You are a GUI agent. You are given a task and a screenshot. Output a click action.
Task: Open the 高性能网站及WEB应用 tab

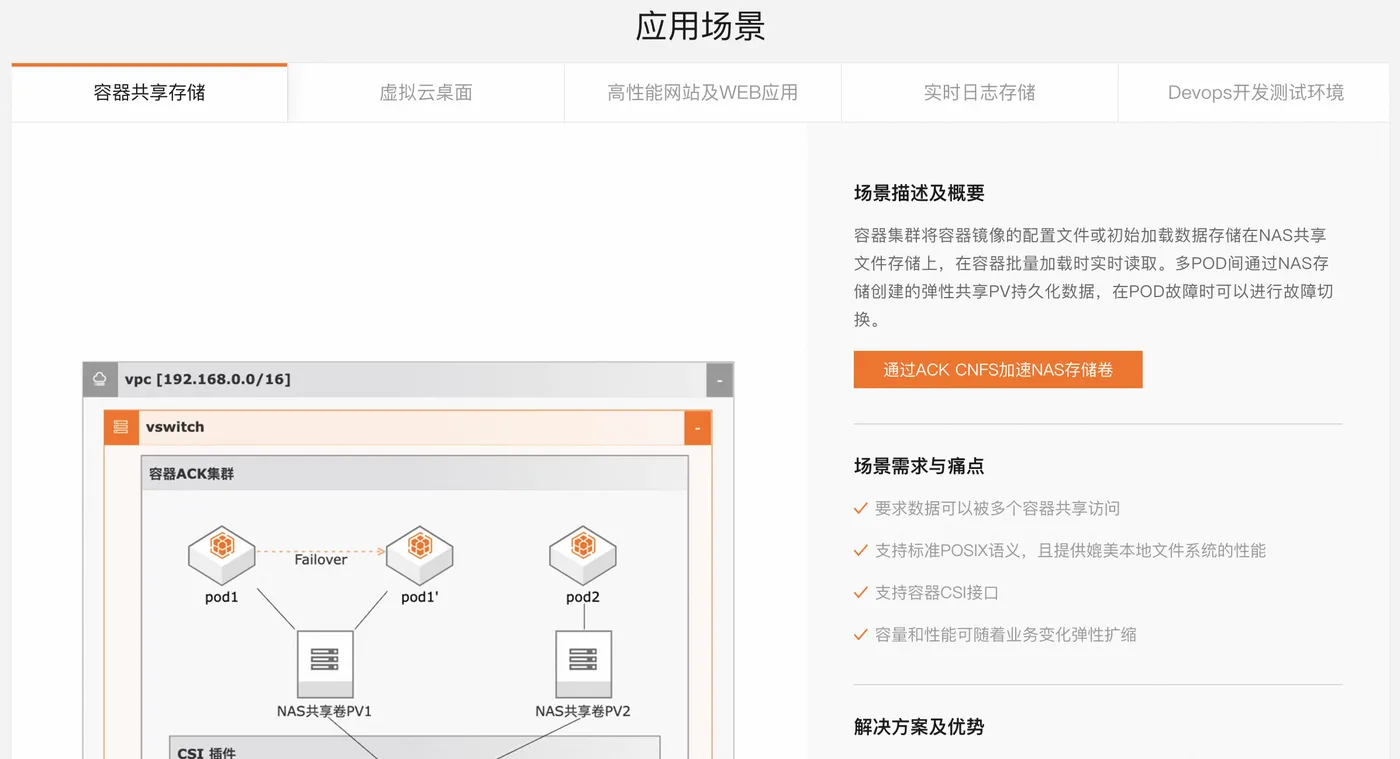point(703,93)
